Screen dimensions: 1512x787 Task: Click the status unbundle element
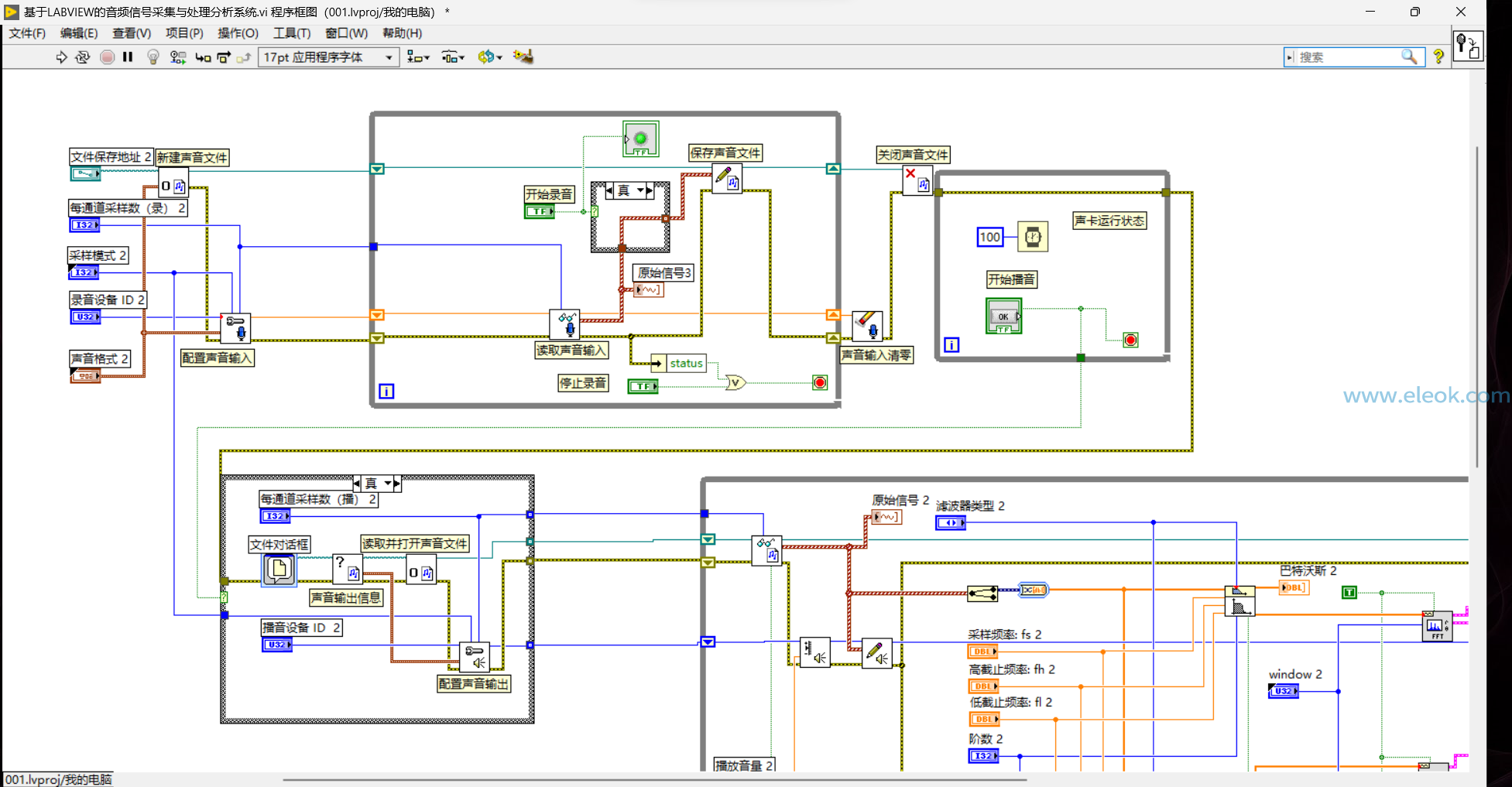(679, 363)
